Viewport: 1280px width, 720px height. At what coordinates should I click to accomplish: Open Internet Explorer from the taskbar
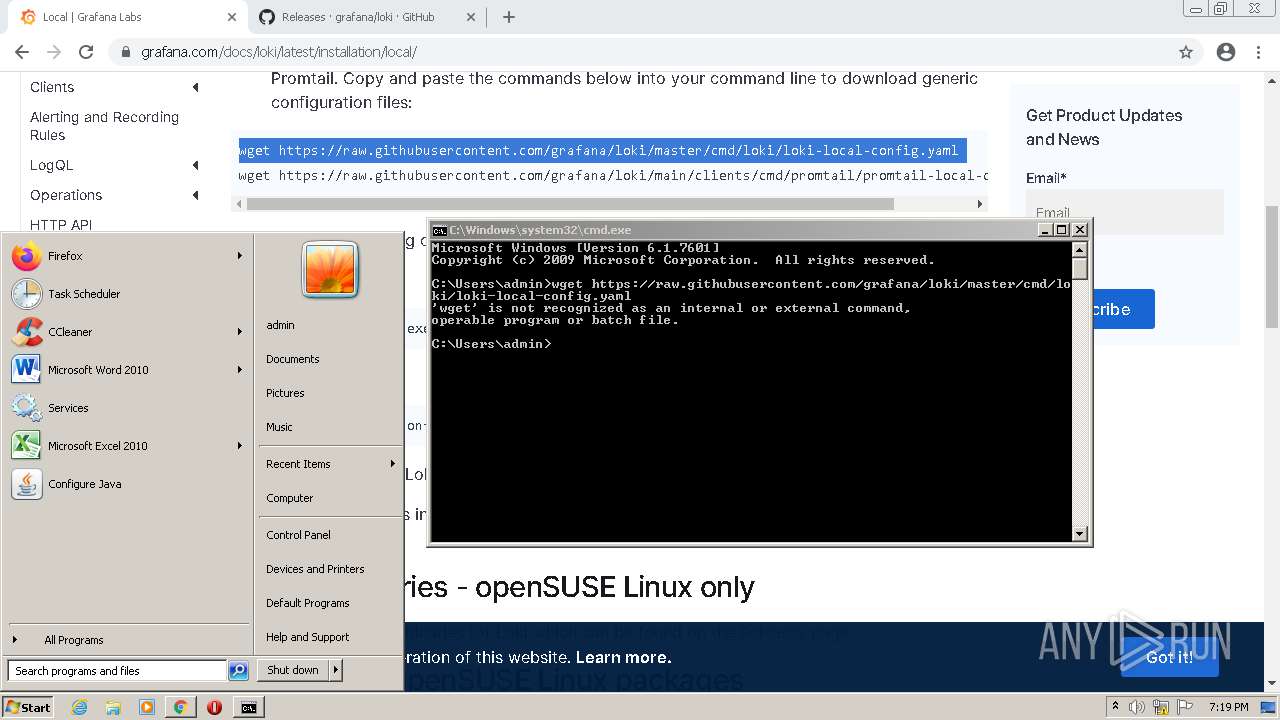pyautogui.click(x=80, y=707)
